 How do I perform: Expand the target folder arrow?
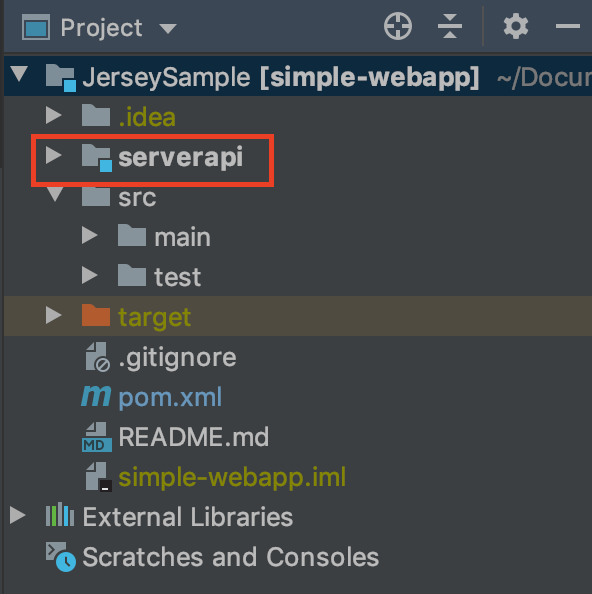53,315
